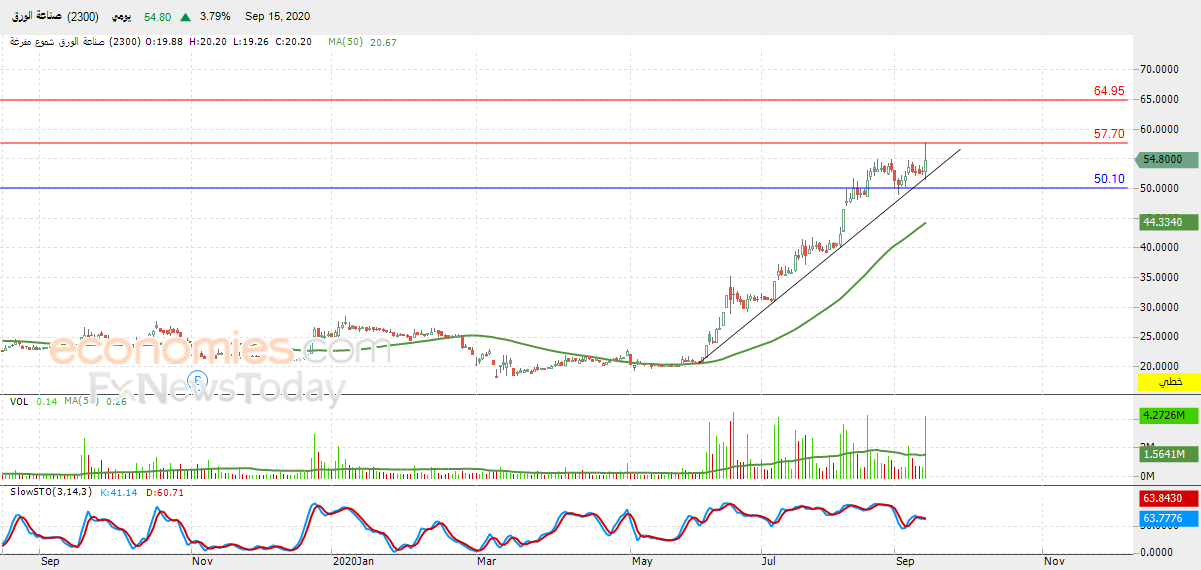Click the 3.79% change percentage
The height and width of the screenshot is (570, 1201).
tap(214, 17)
